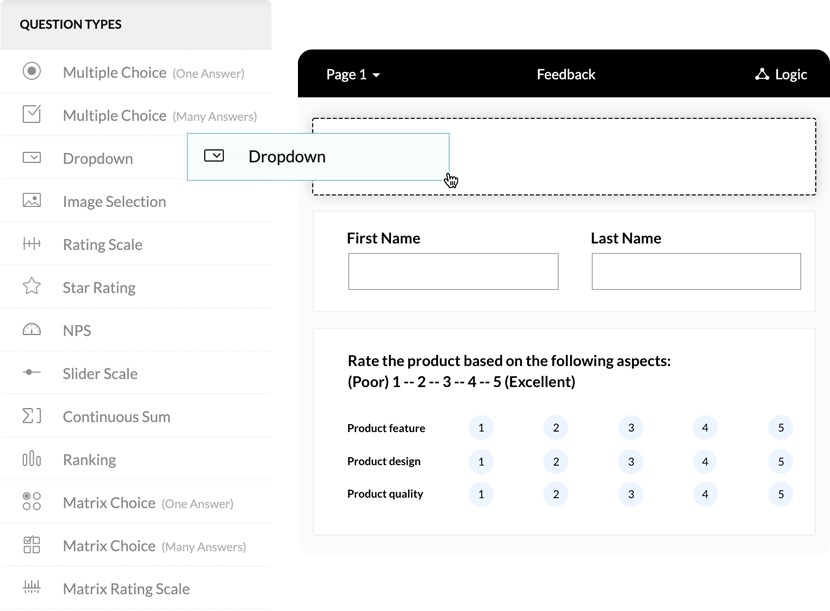Click the Logic branching icon
830x611 pixels.
(762, 74)
